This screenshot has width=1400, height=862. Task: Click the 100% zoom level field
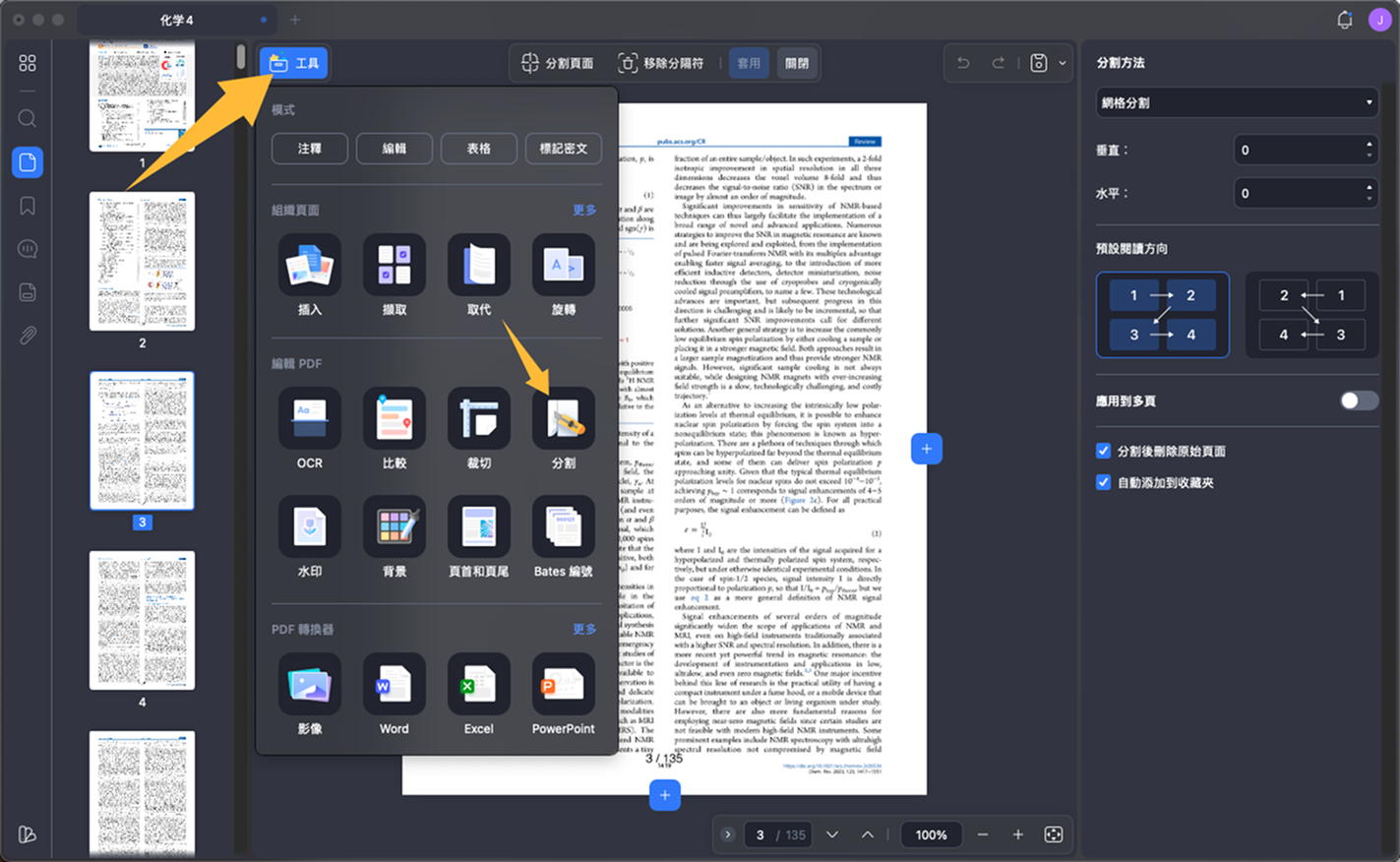[x=931, y=834]
